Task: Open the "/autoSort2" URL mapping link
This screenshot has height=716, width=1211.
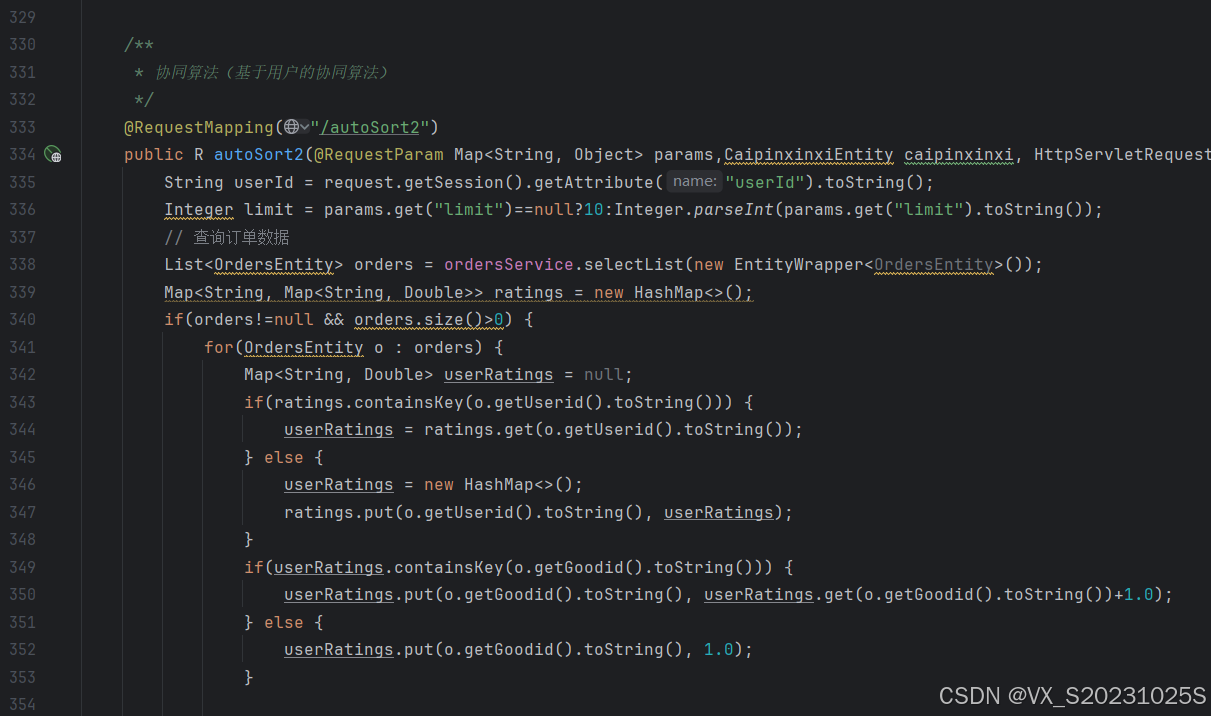Action: click(x=370, y=127)
